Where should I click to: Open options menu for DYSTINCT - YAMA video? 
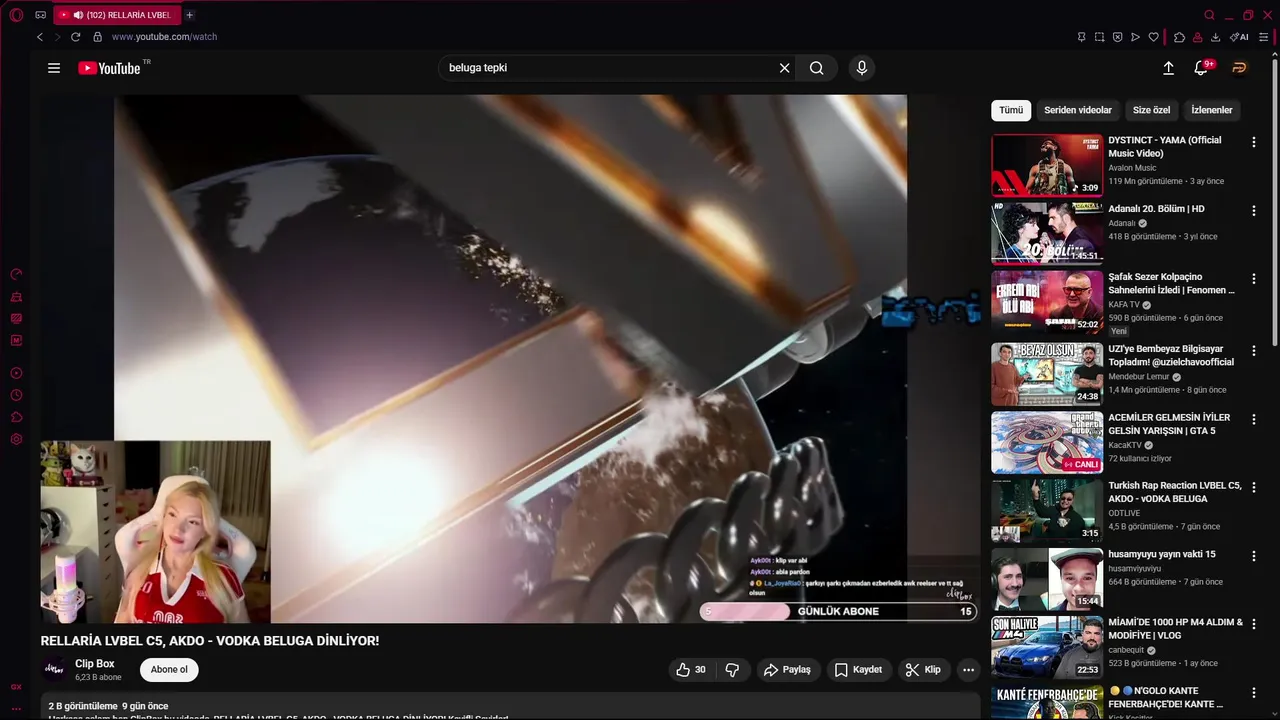[x=1254, y=142]
